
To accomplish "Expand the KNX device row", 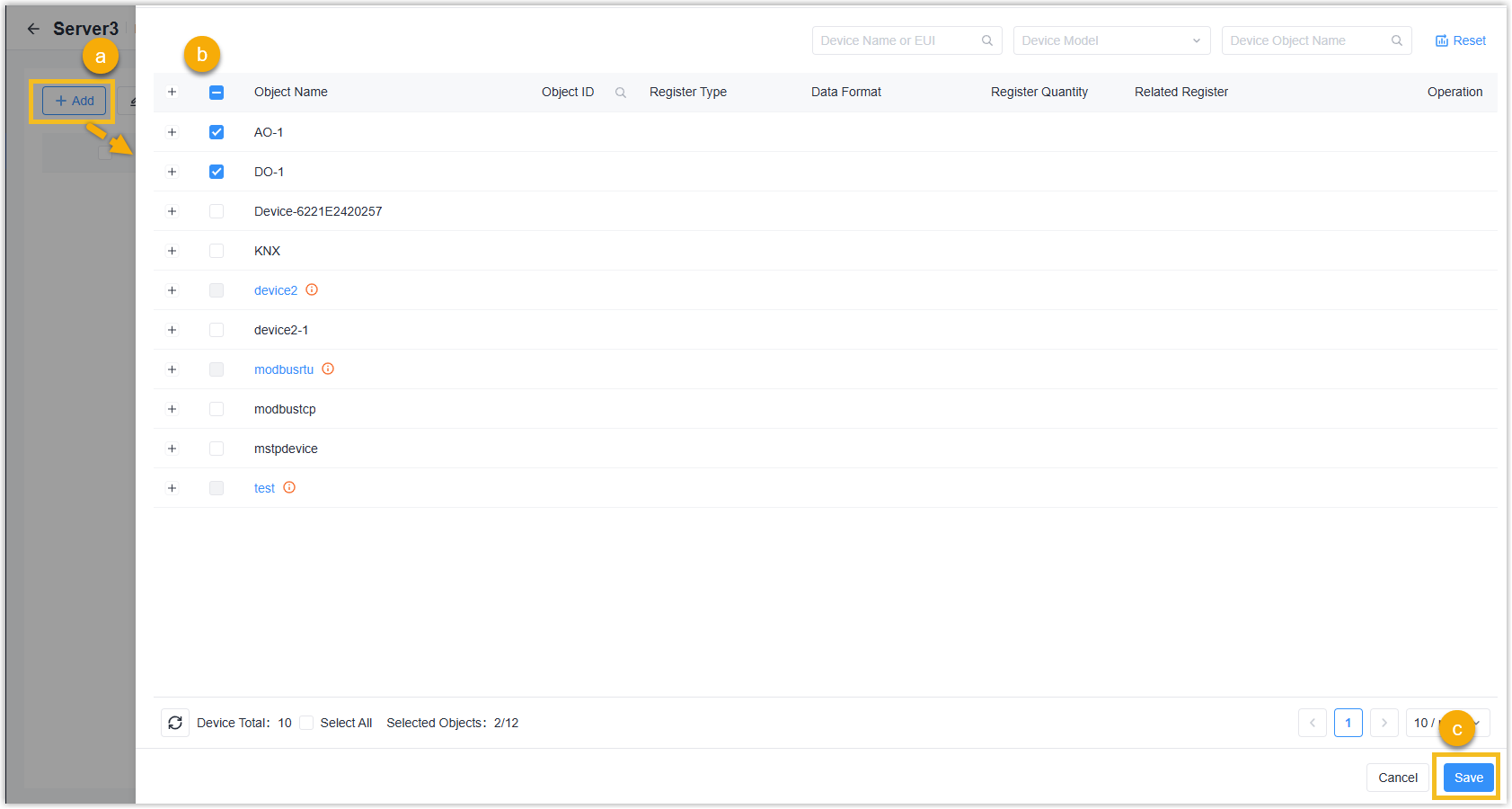I will (172, 251).
